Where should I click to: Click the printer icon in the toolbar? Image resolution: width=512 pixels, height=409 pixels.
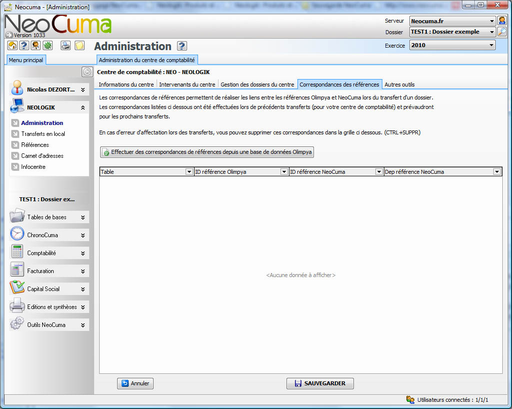click(65, 45)
